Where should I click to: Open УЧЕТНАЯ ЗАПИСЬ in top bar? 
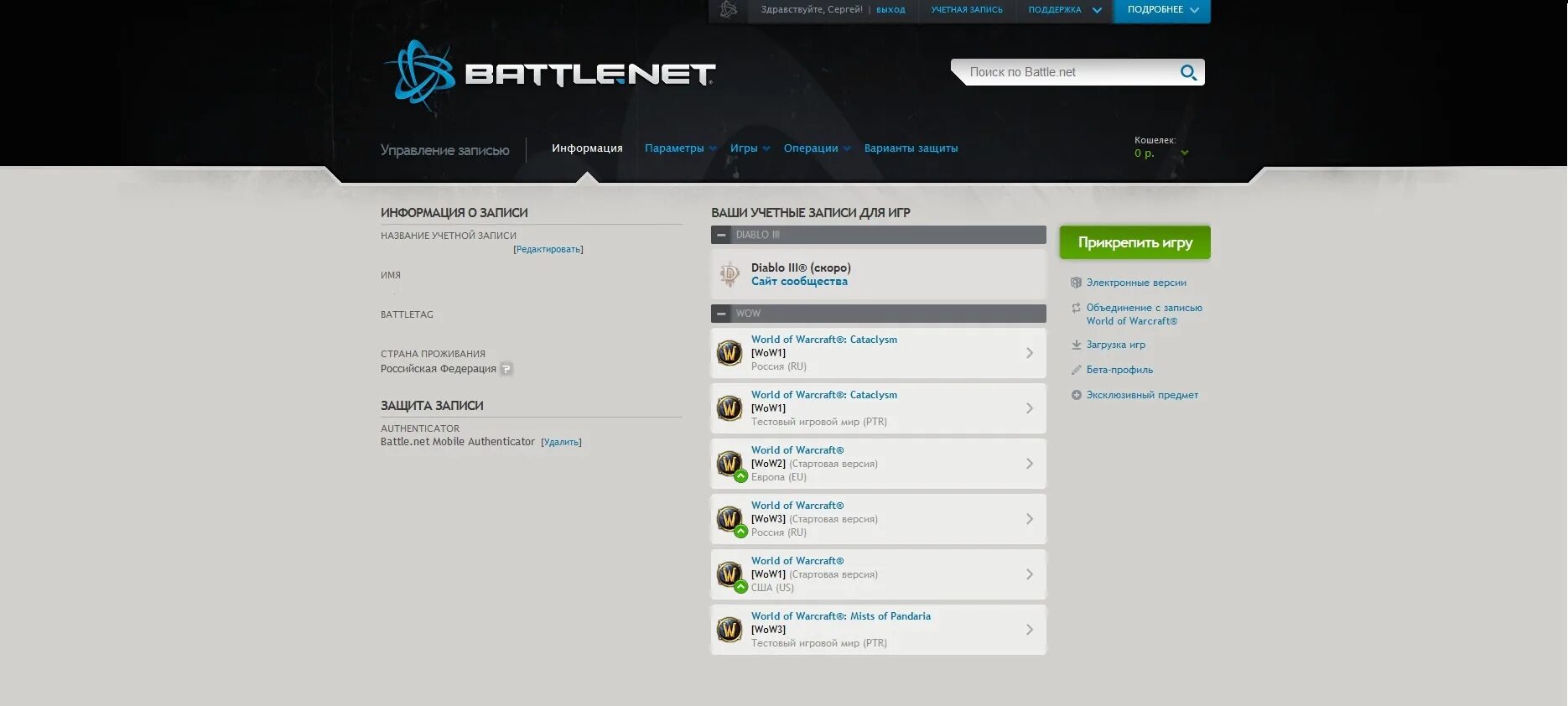click(967, 10)
